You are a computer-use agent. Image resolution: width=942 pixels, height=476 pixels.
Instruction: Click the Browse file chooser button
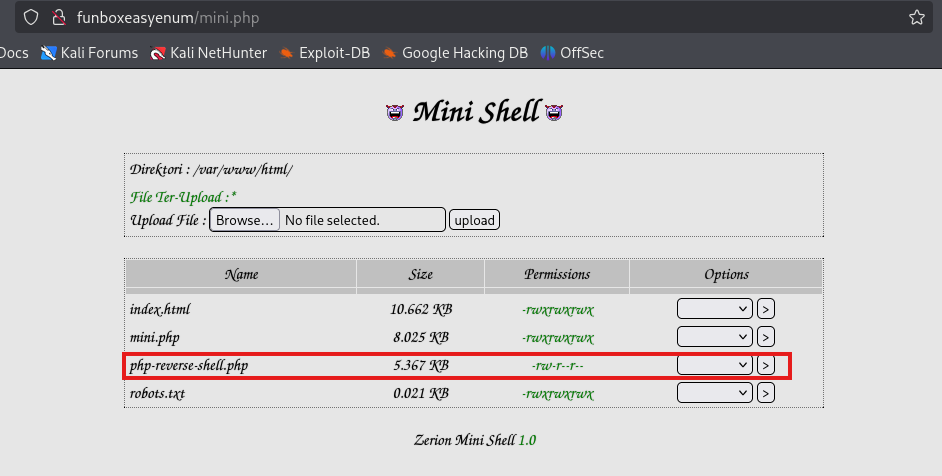coord(244,220)
